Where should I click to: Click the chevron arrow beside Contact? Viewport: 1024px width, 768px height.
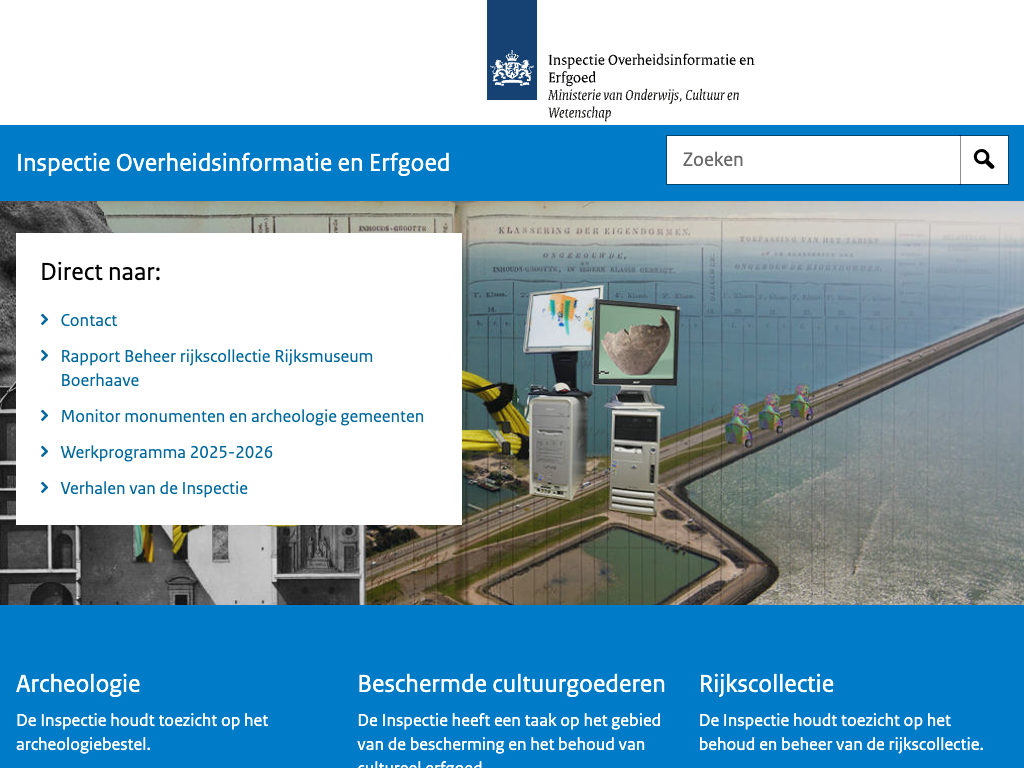click(45, 320)
